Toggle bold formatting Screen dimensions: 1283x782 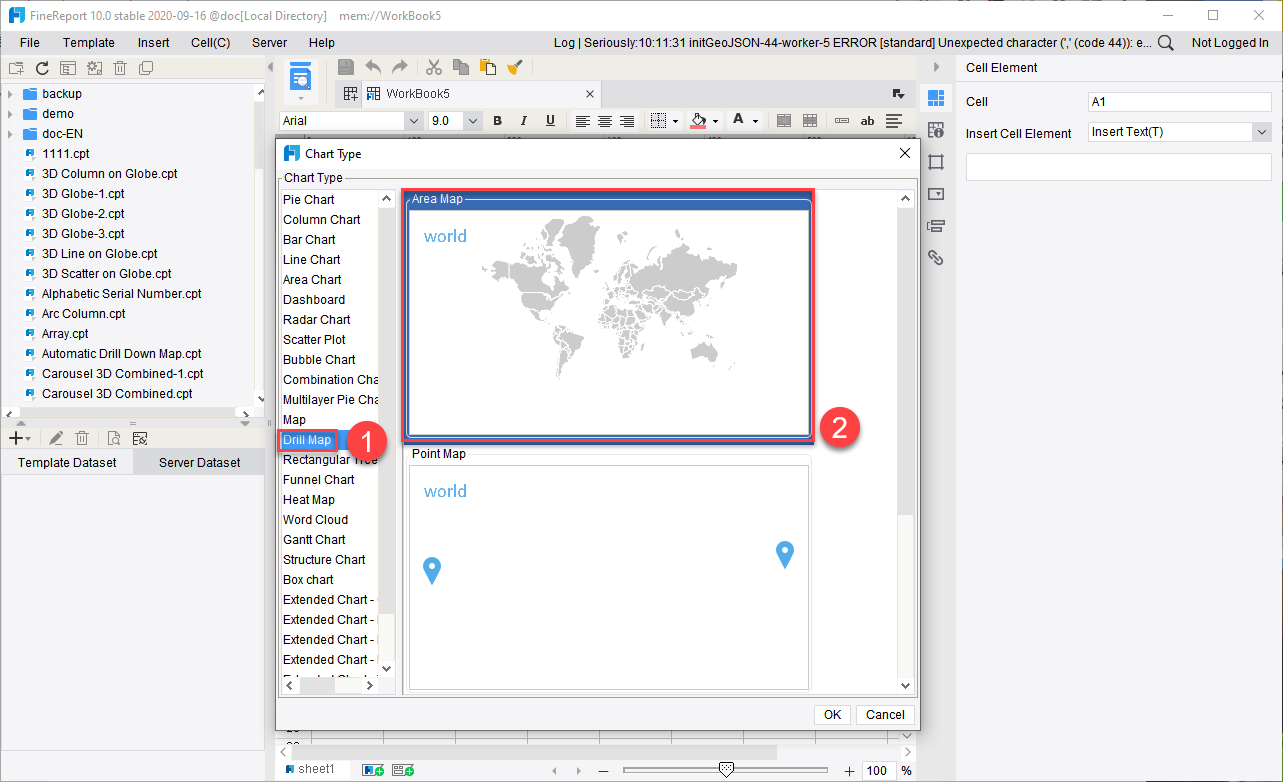pyautogui.click(x=497, y=120)
